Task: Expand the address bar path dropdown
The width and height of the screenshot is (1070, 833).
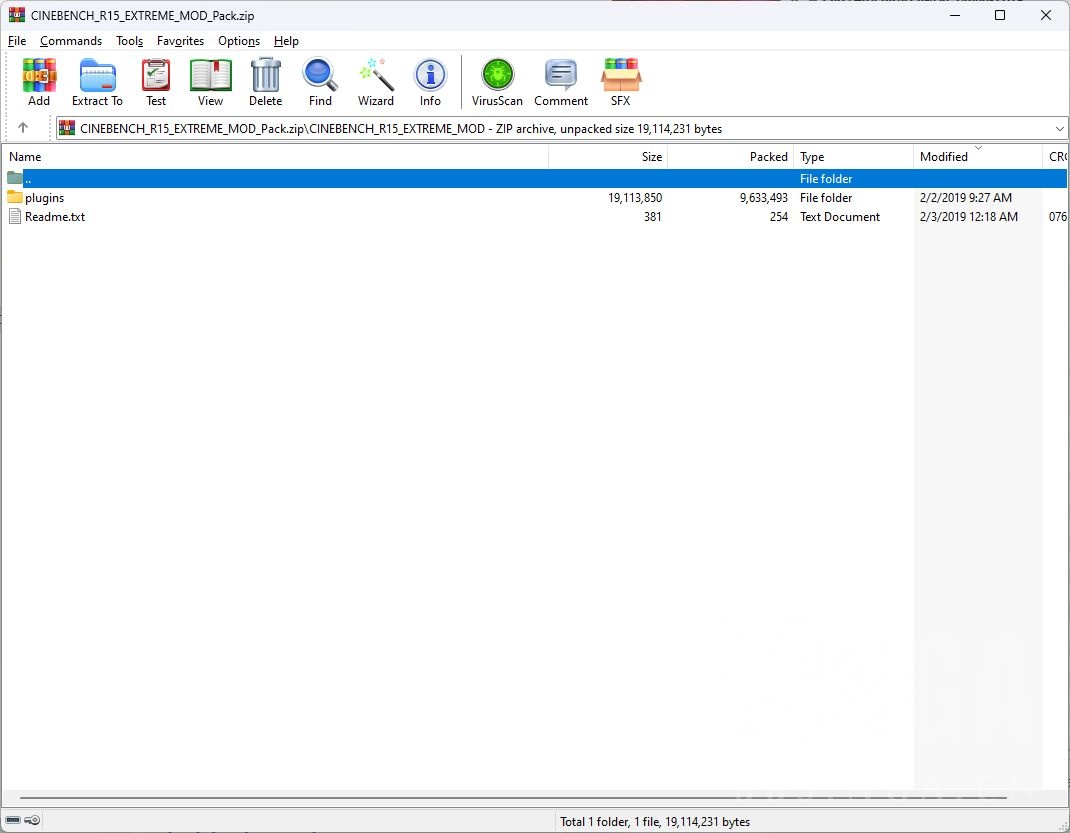Action: 1059,129
